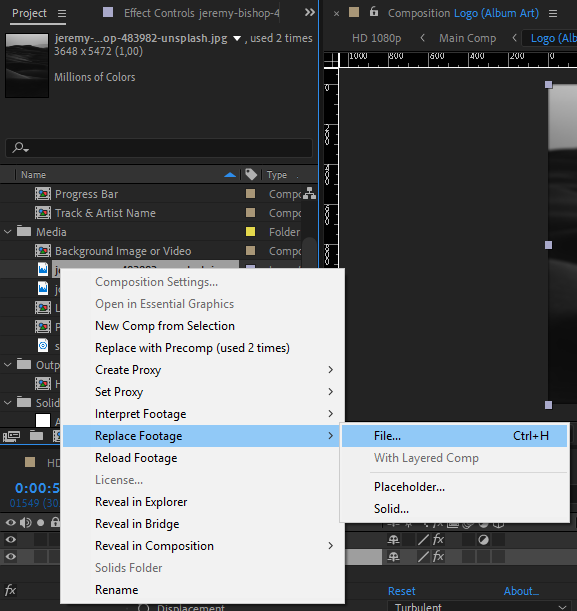Collapse the Media folder
The height and width of the screenshot is (611, 577).
8,232
